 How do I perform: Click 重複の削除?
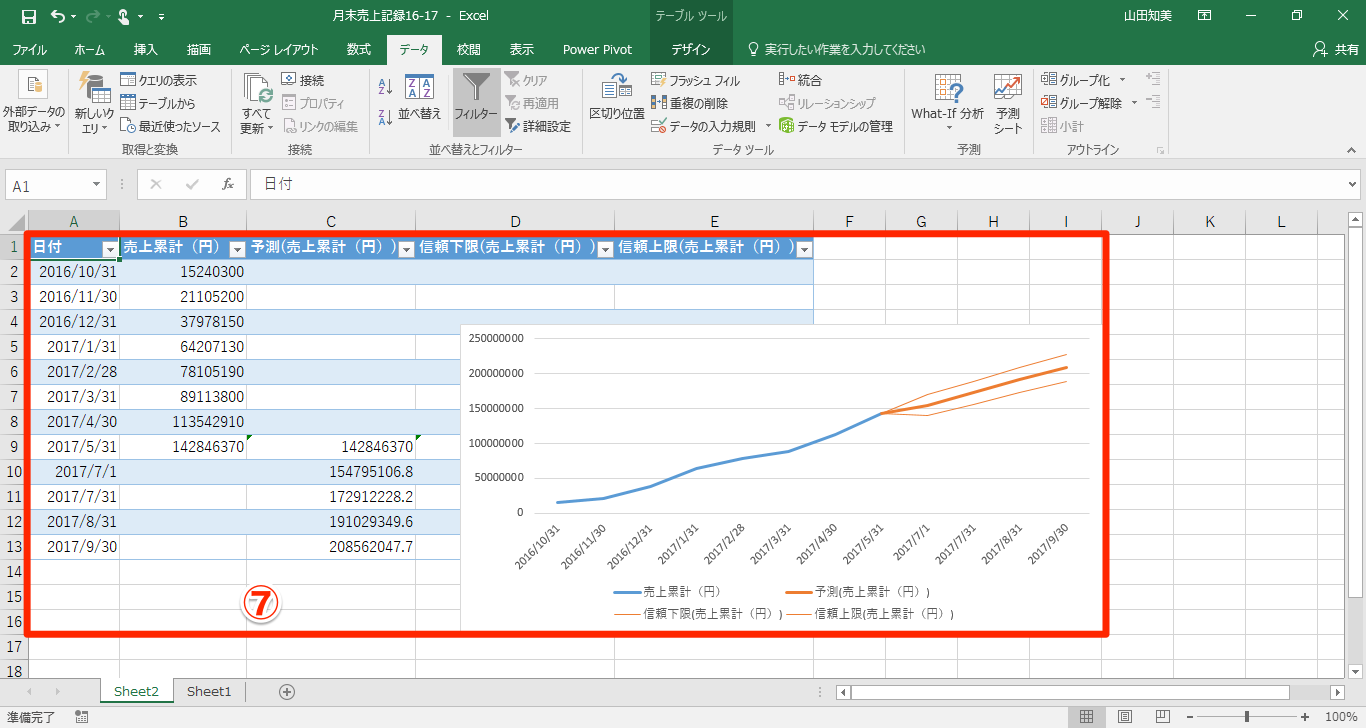pos(689,103)
